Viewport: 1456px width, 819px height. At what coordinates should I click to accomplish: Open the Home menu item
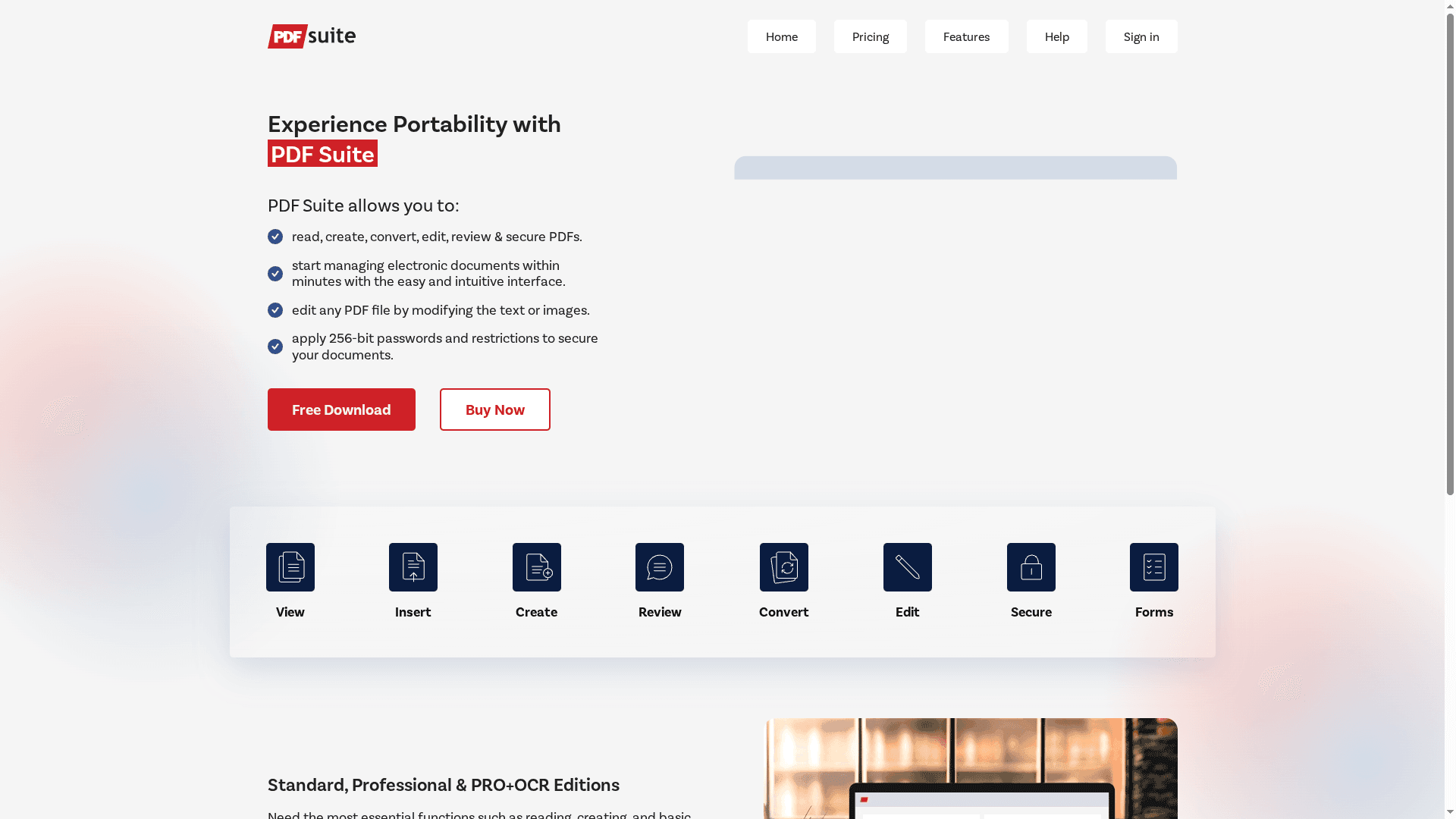click(x=781, y=36)
